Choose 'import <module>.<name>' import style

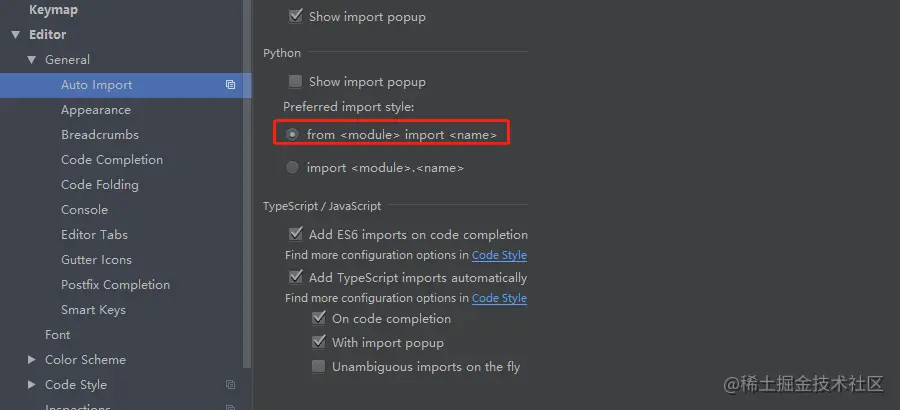pyautogui.click(x=293, y=168)
